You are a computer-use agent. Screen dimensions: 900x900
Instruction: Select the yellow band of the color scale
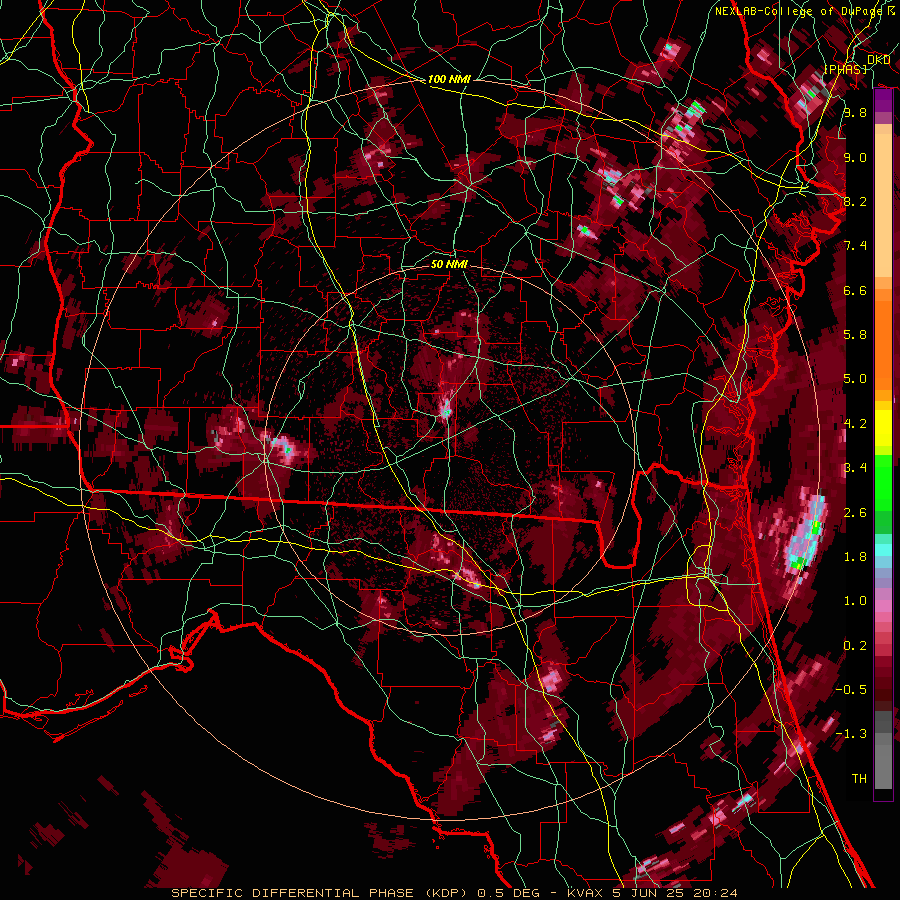click(x=883, y=428)
